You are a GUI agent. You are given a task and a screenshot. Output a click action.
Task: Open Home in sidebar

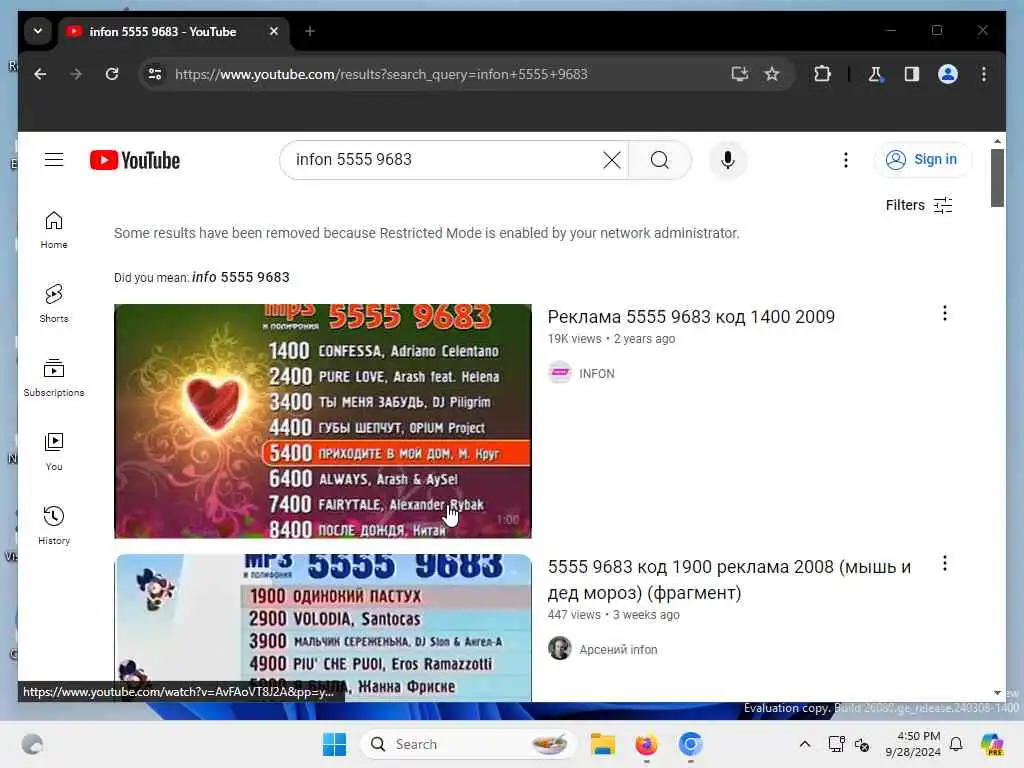pos(54,230)
